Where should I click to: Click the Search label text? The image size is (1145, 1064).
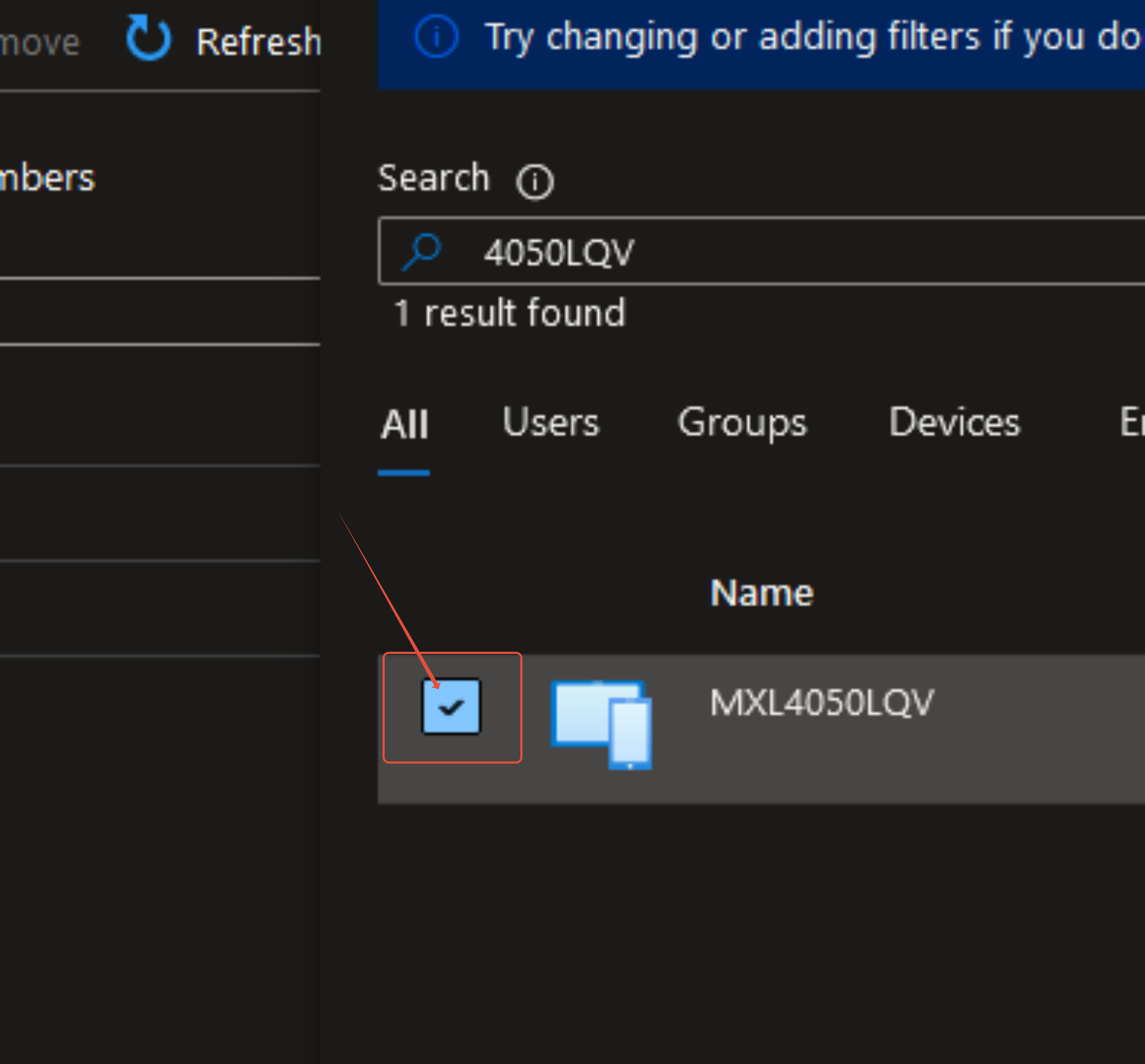coord(433,178)
